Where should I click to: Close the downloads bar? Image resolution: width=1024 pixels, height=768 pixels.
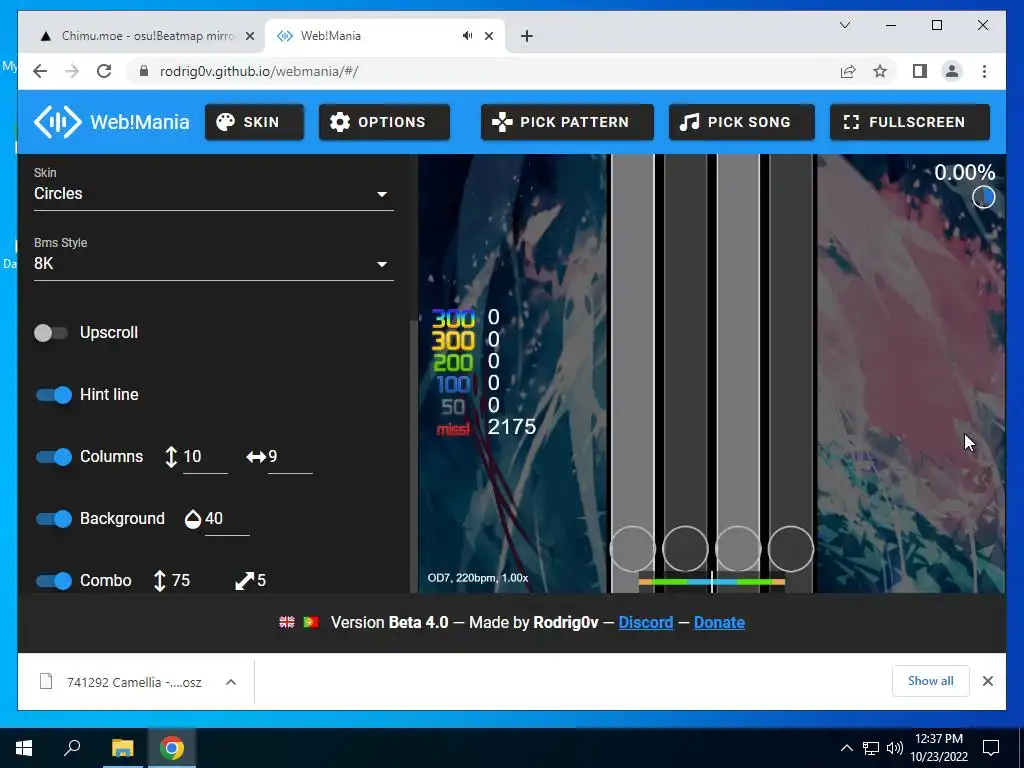click(x=987, y=681)
